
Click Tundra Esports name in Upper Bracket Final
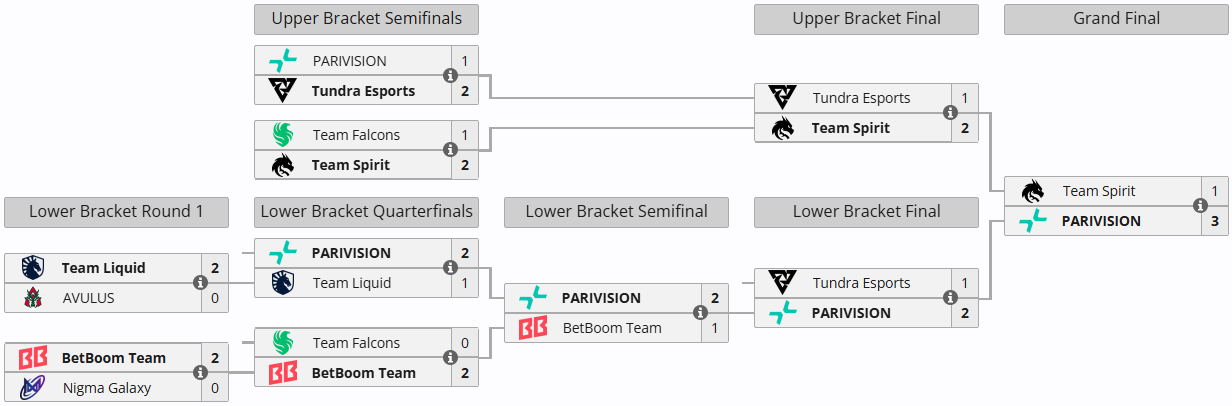point(861,98)
